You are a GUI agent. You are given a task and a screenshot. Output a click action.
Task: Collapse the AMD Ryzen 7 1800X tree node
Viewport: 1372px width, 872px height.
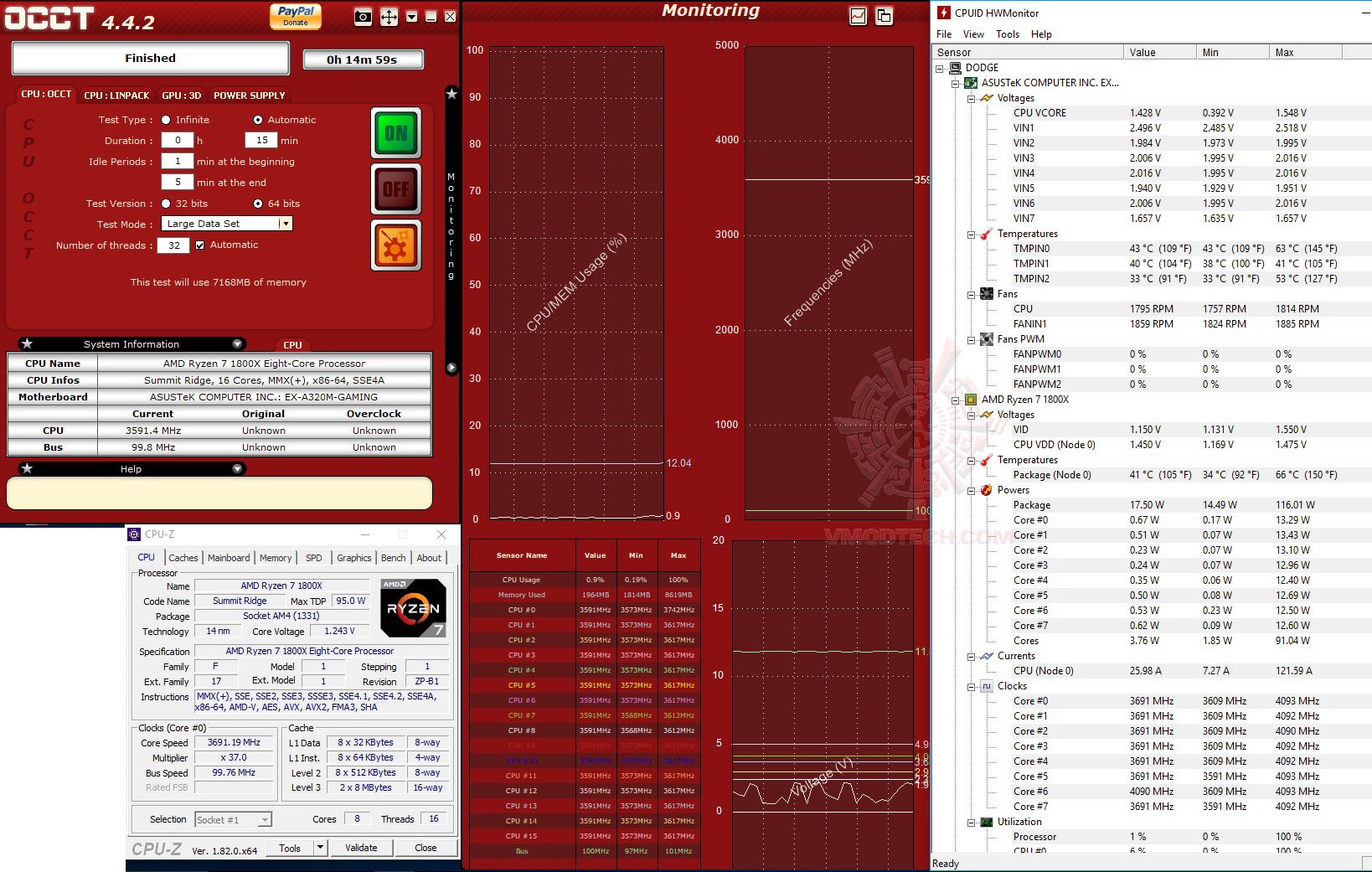pyautogui.click(x=955, y=400)
